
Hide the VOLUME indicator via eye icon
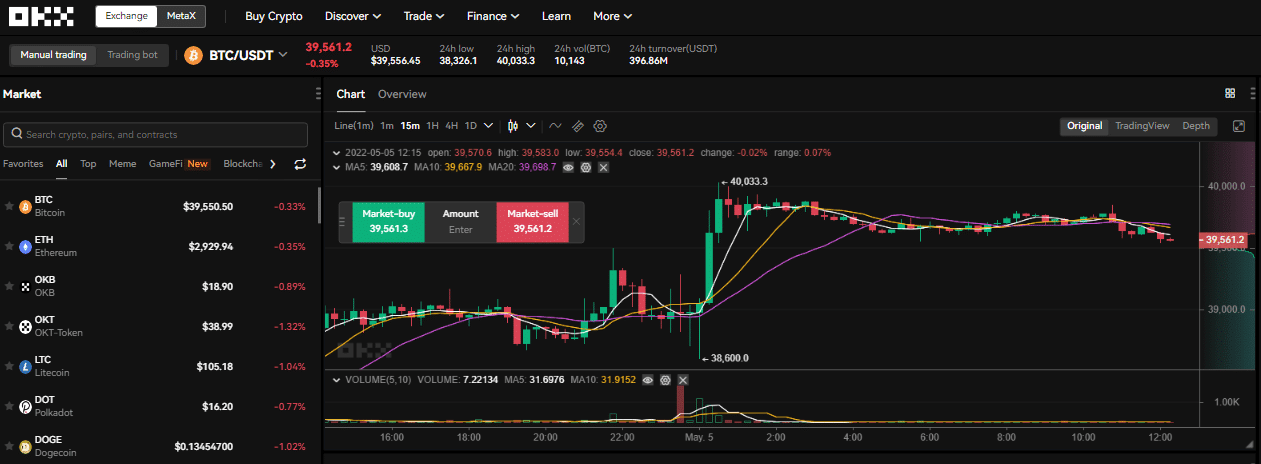click(647, 380)
